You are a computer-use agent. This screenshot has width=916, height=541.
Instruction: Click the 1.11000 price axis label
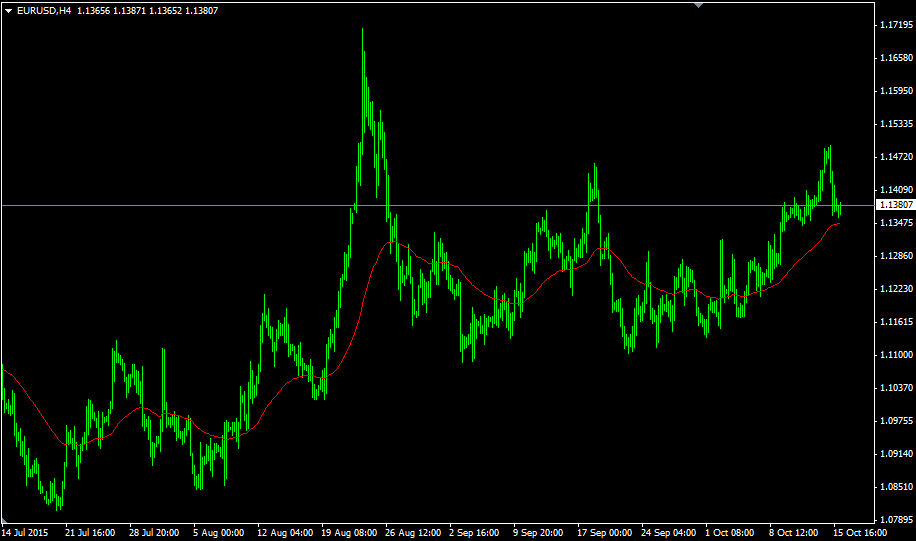[x=896, y=355]
